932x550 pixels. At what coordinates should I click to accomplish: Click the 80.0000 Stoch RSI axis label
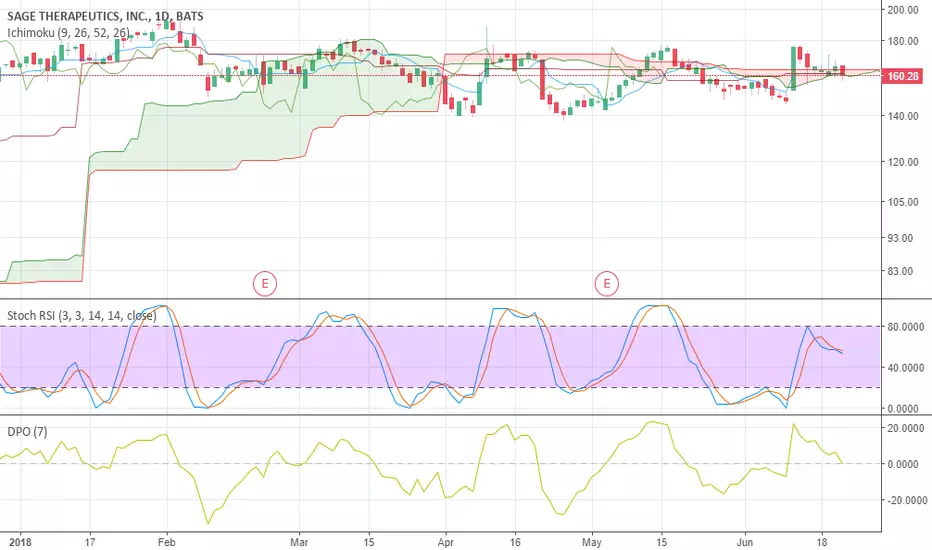[x=905, y=326]
